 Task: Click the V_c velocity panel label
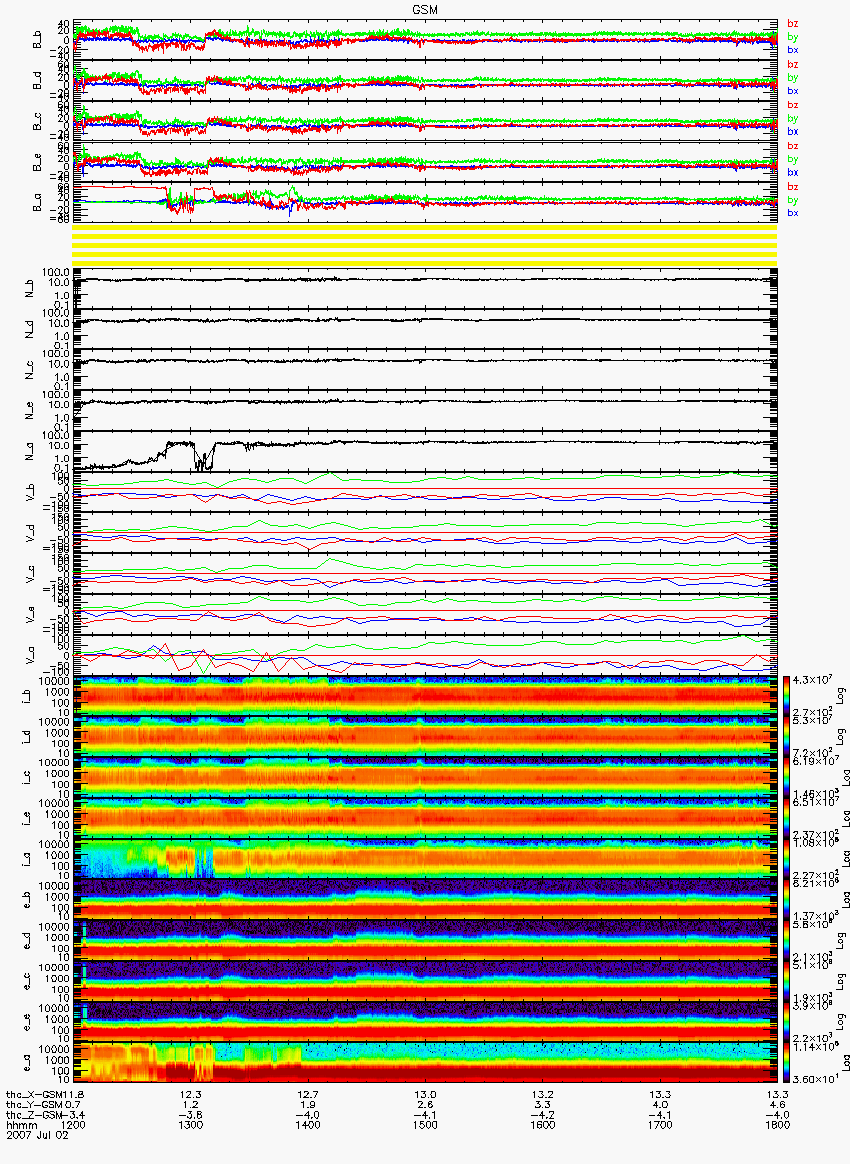[x=30, y=573]
